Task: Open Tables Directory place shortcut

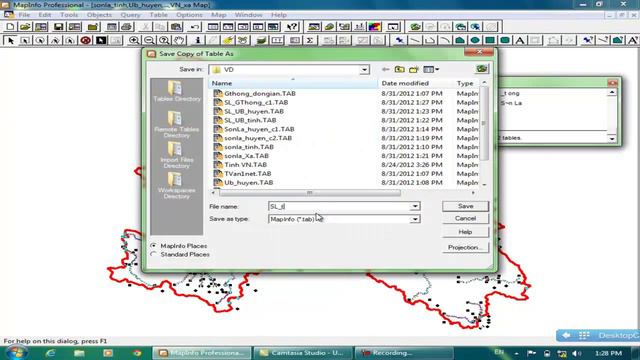Action: [177, 91]
